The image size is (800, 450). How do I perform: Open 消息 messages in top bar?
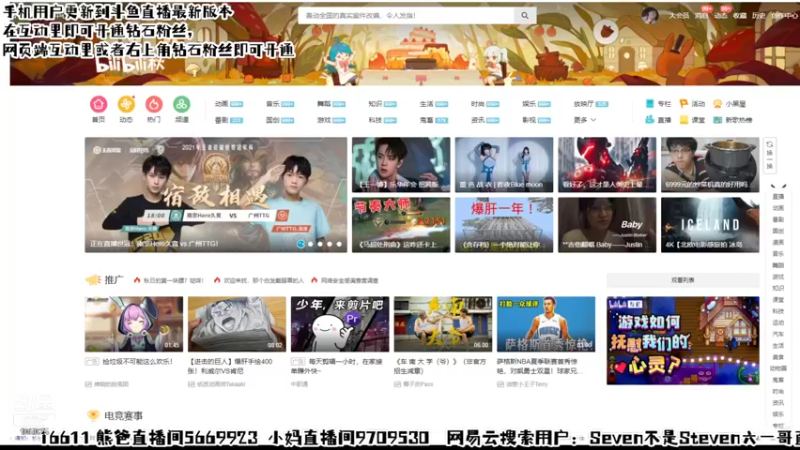coord(702,16)
